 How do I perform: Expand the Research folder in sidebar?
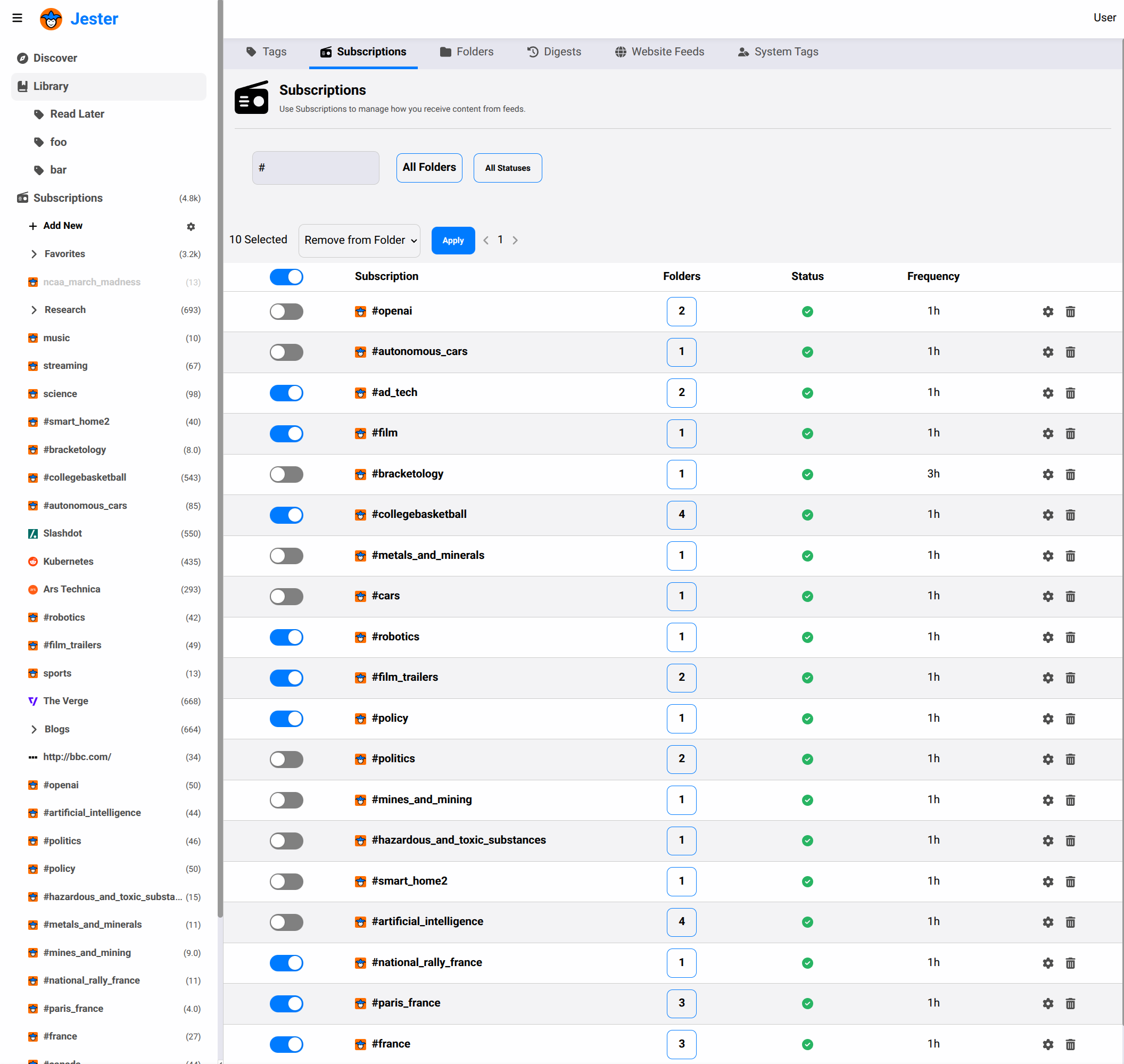34,310
